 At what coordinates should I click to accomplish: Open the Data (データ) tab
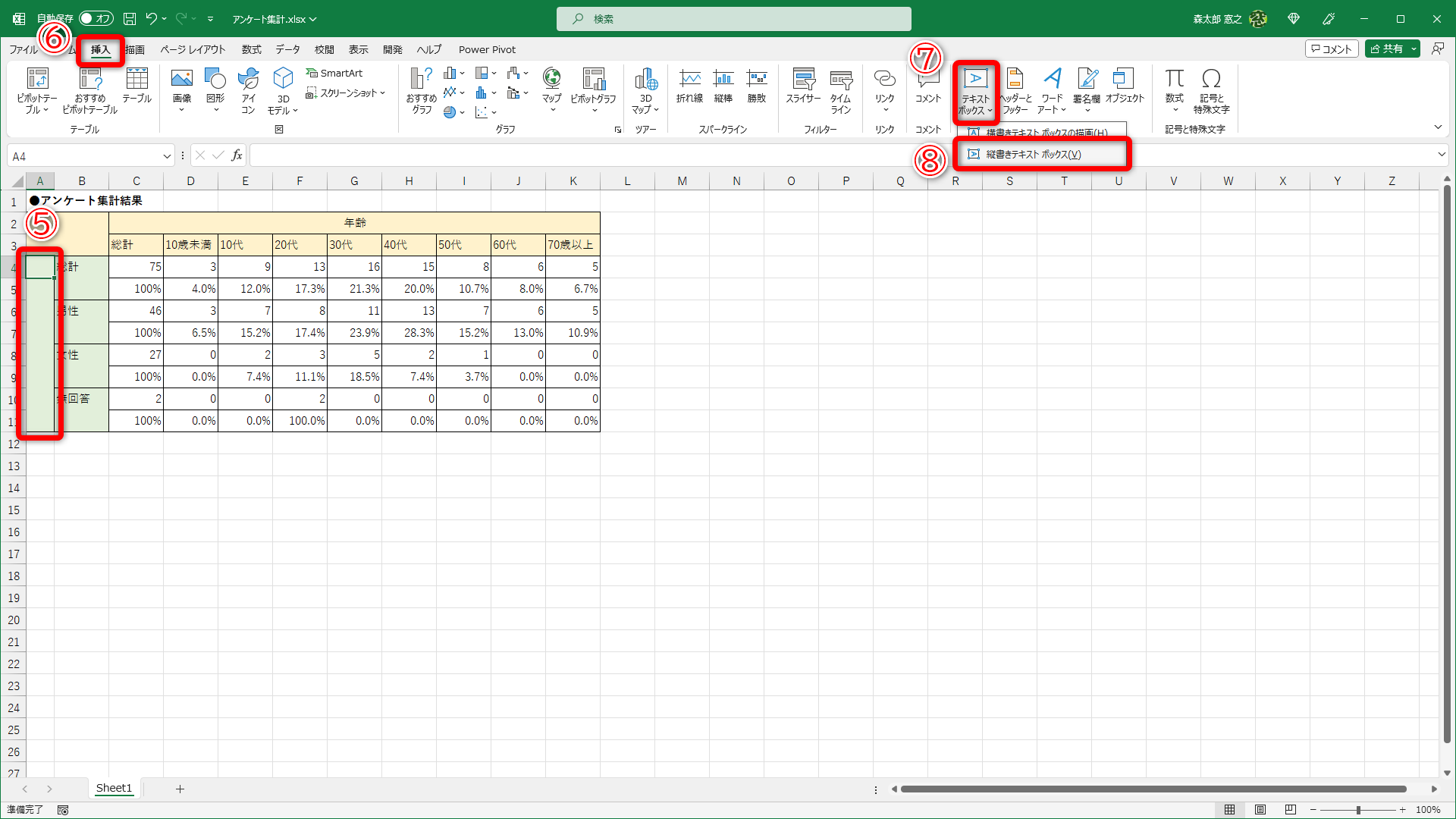(x=287, y=49)
